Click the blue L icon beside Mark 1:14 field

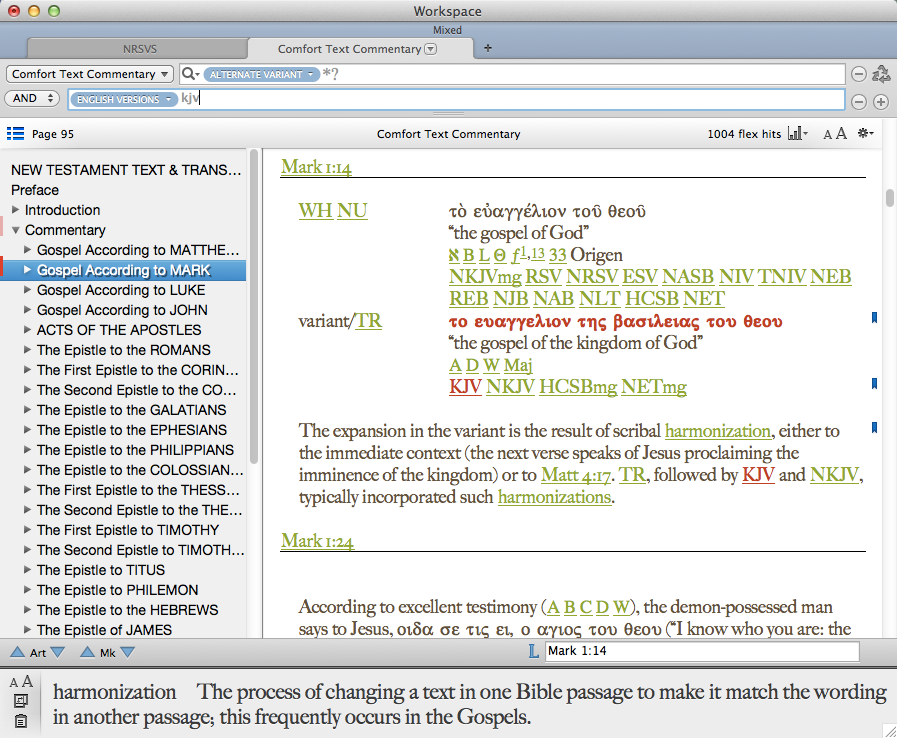[x=533, y=651]
